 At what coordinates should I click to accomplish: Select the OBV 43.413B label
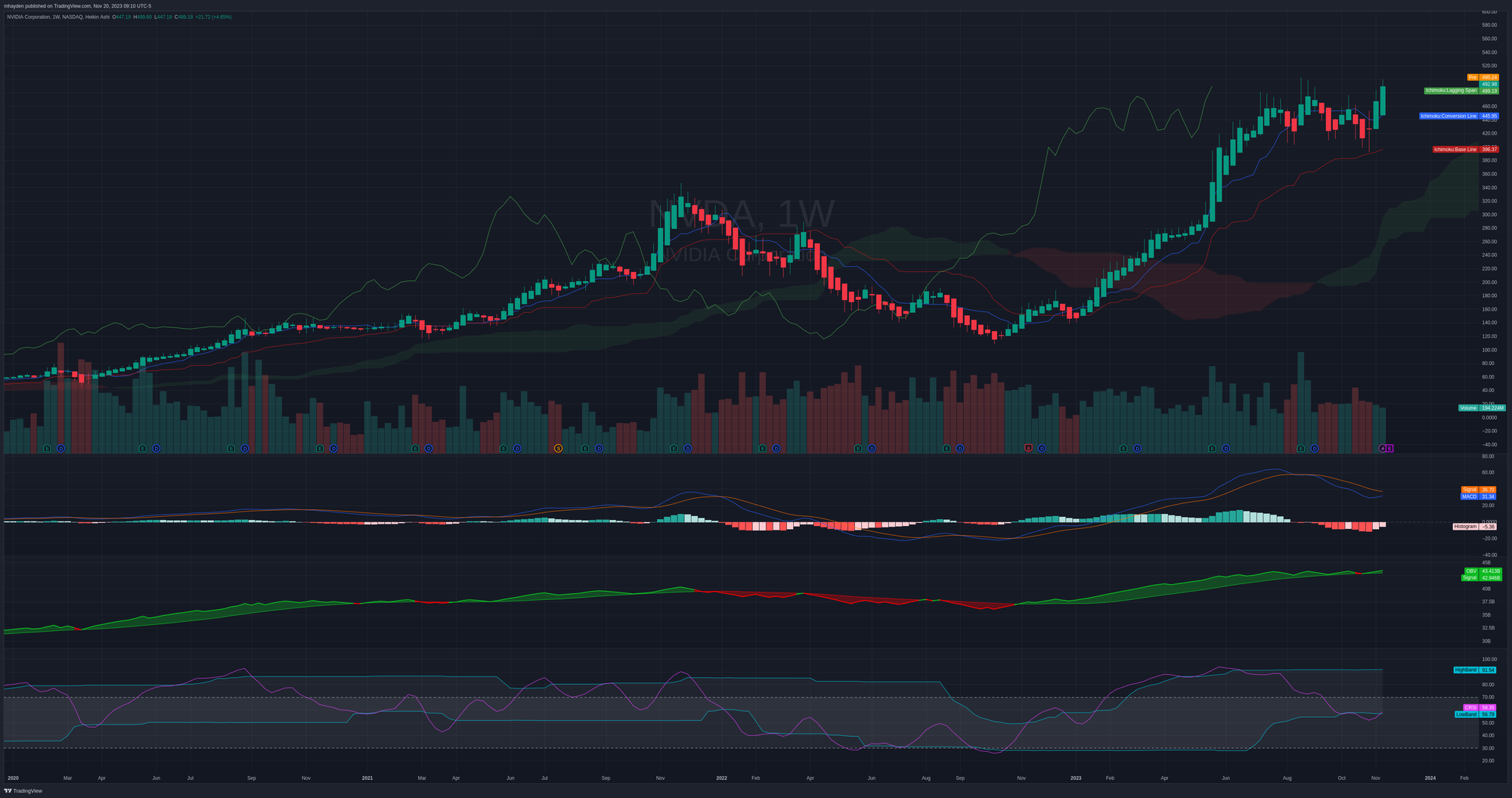[x=1483, y=571]
